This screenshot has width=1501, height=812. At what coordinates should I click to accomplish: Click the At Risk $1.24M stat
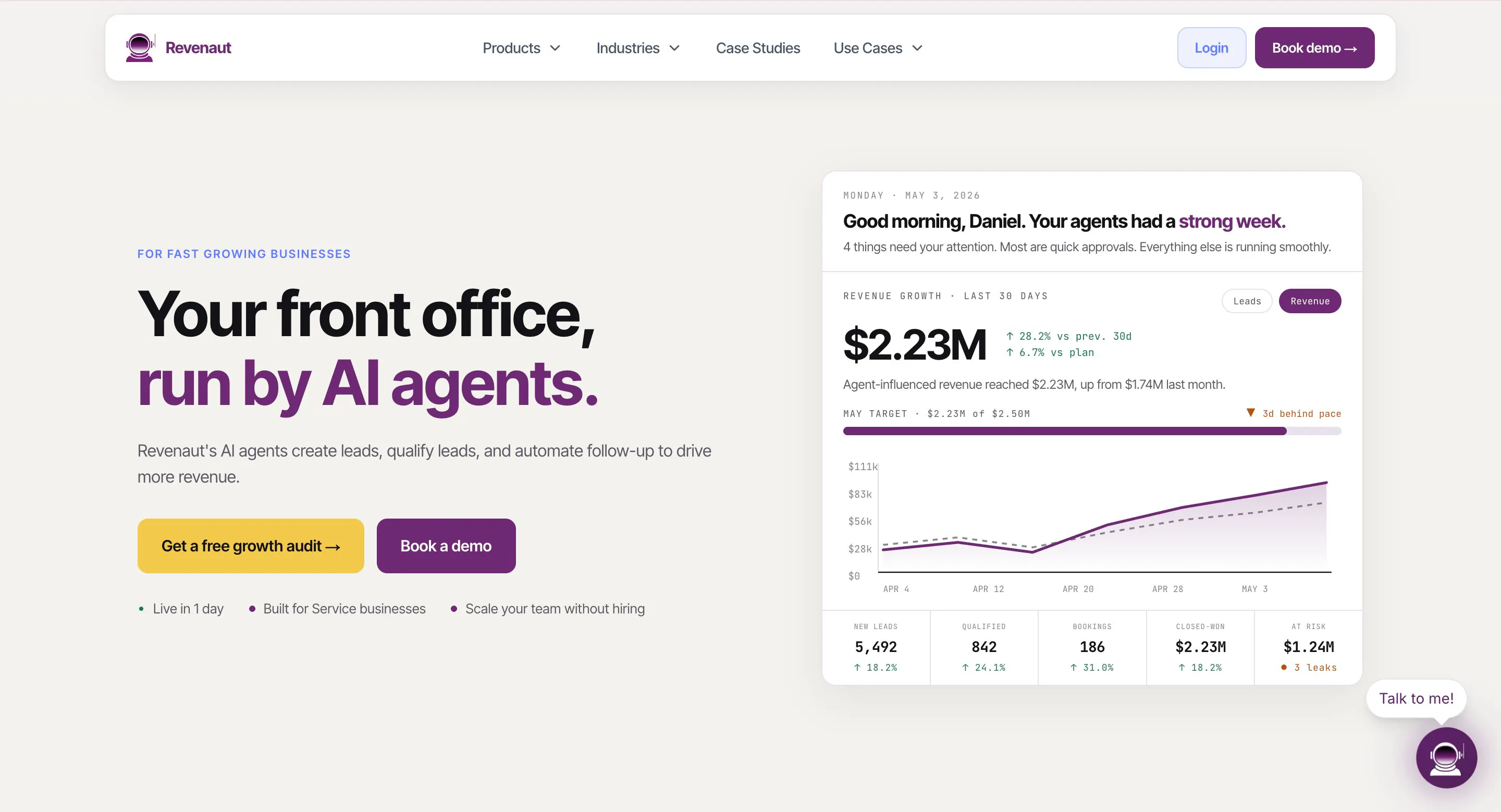1309,647
